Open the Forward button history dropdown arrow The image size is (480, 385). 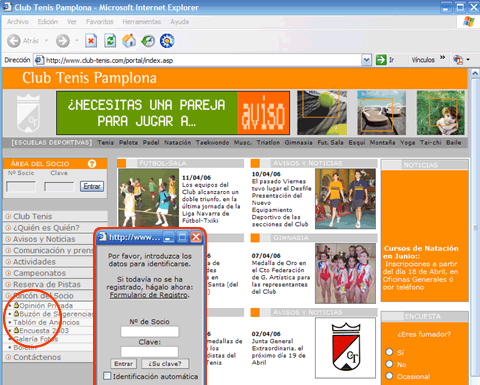77,41
